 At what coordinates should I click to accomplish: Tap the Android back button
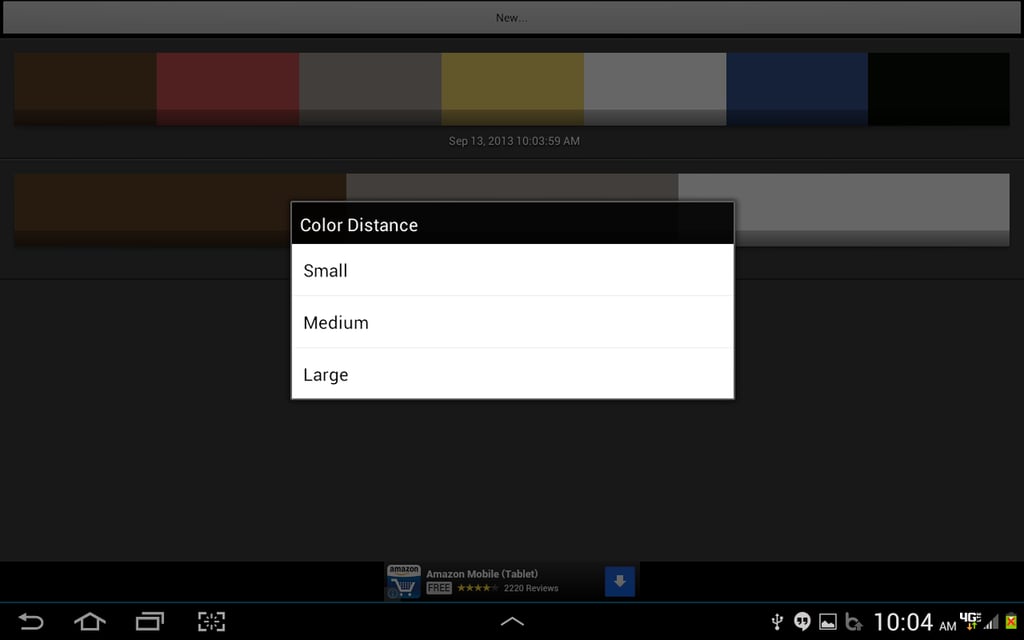tap(31, 621)
